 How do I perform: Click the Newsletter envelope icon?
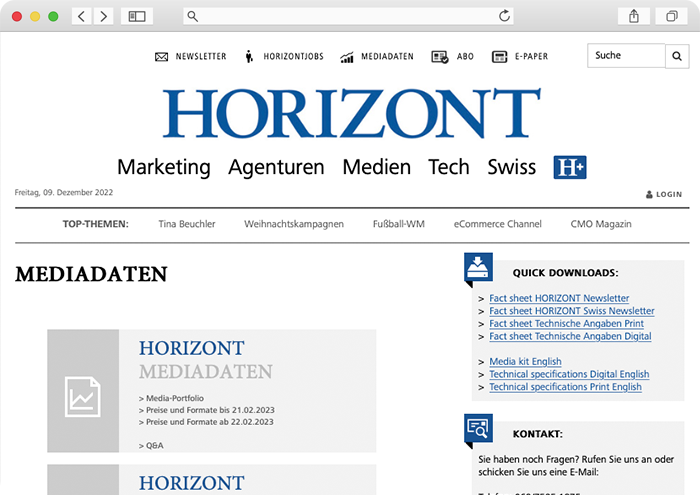pos(162,57)
